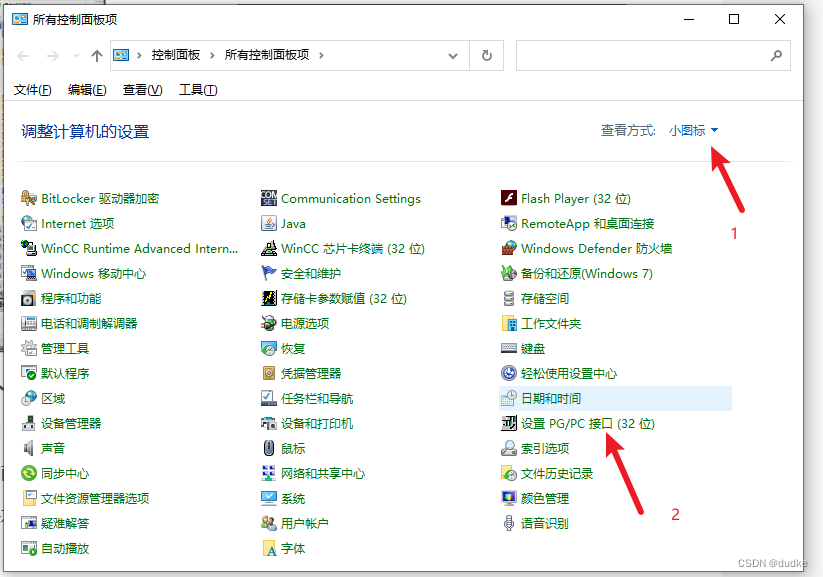Click the Windows 移动中心 icon

28,274
